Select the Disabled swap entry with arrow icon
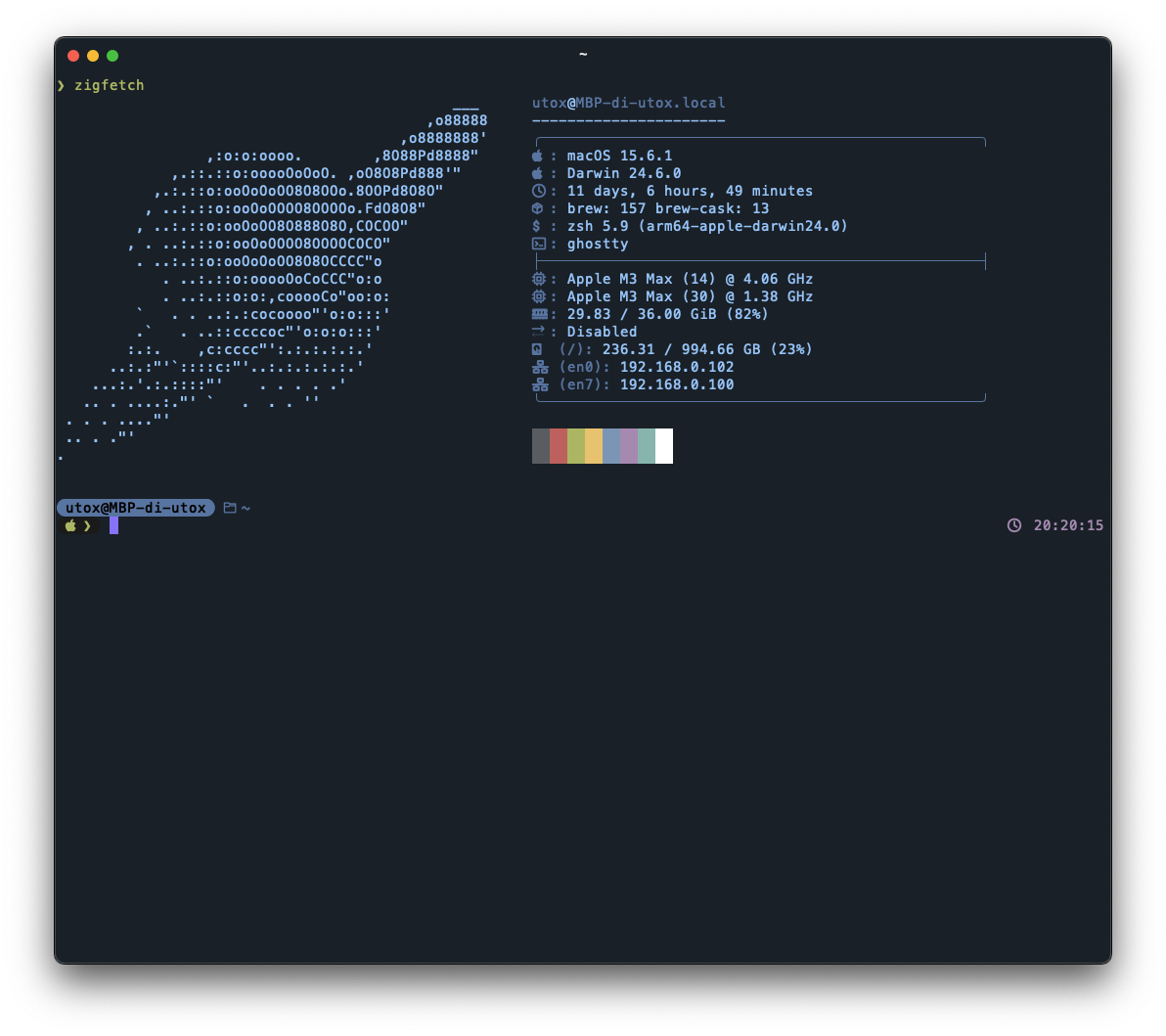Screen dimensions: 1166x1036 (x=537, y=331)
